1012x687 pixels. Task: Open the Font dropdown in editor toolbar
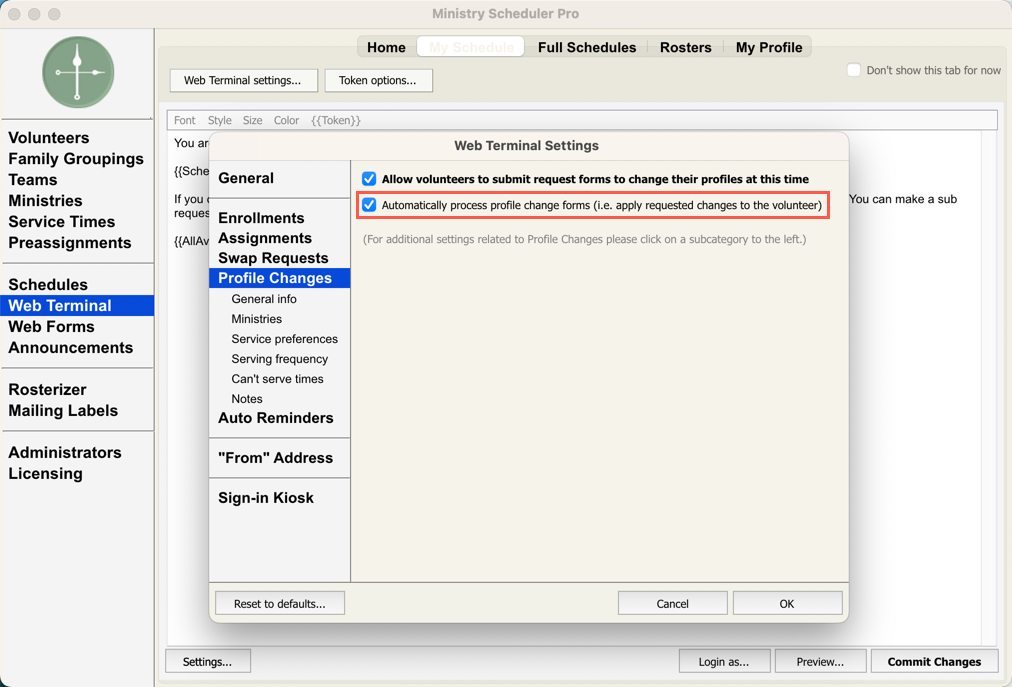(185, 120)
